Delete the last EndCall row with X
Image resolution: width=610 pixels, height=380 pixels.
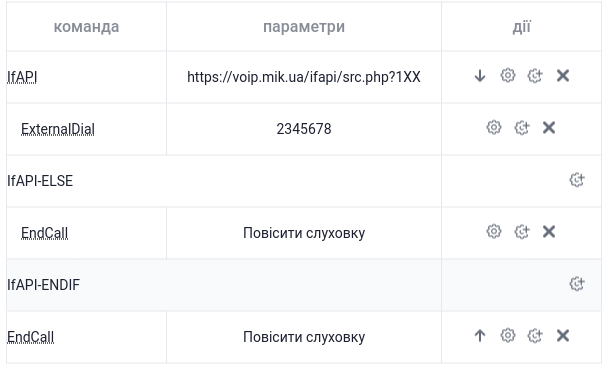563,336
